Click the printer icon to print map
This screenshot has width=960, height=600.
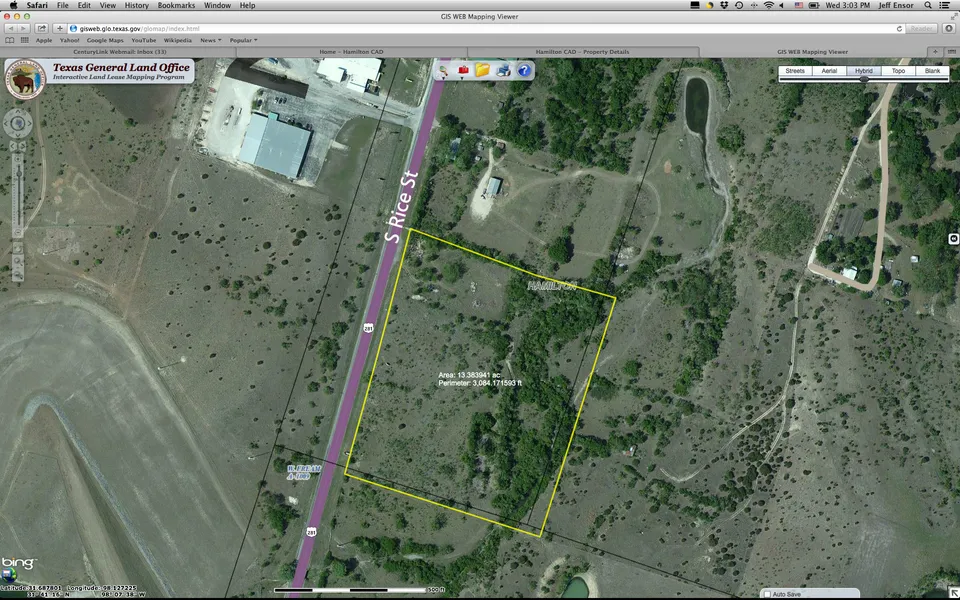(x=504, y=70)
